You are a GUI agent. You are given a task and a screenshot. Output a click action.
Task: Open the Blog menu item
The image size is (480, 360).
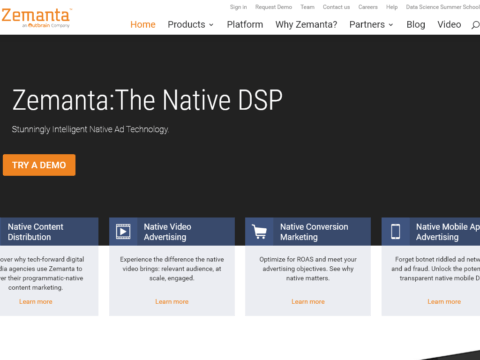click(x=416, y=25)
